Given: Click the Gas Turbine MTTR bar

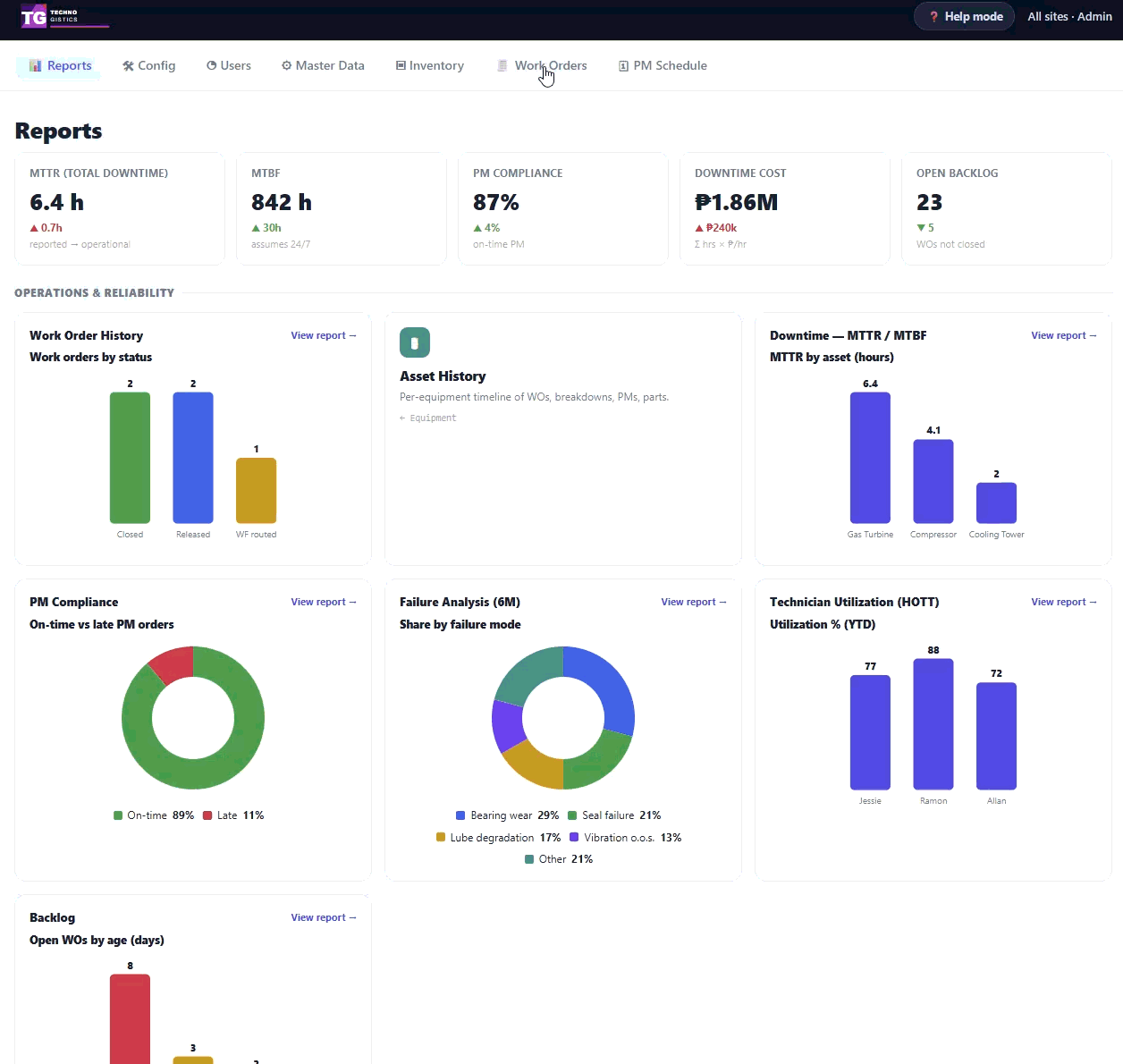Looking at the screenshot, I should [870, 458].
